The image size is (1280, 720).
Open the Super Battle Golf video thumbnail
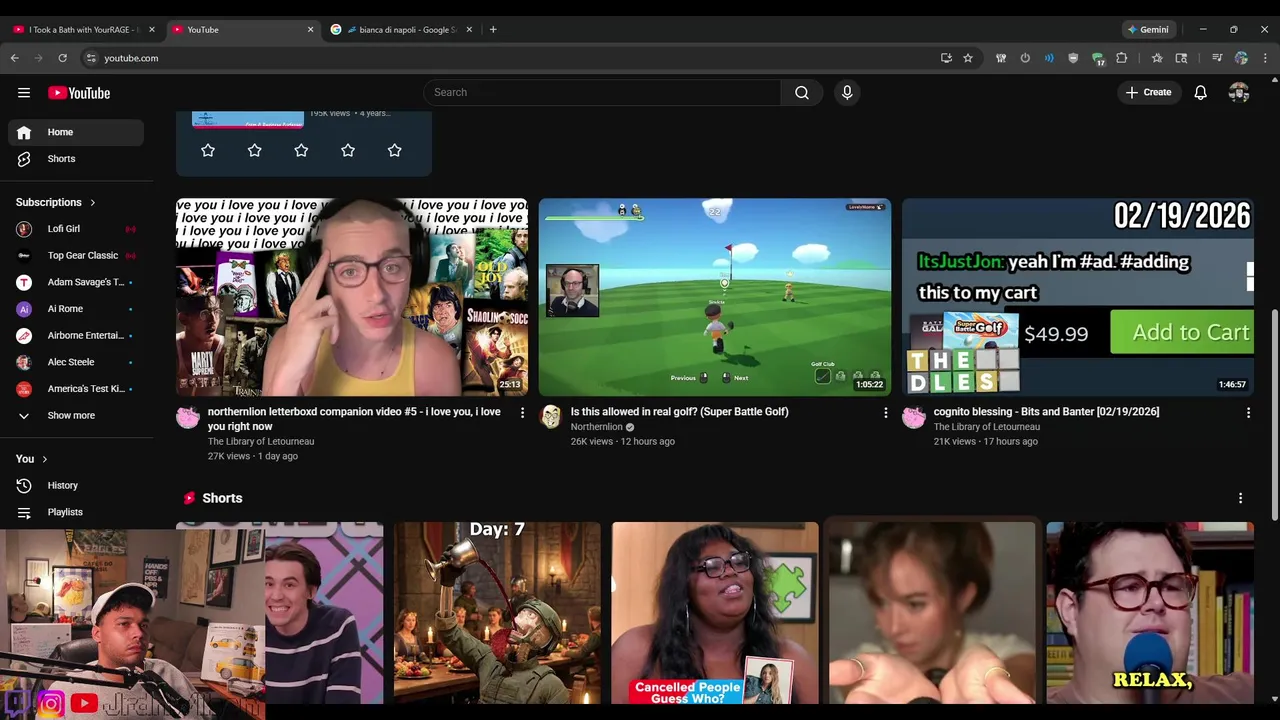(715, 297)
